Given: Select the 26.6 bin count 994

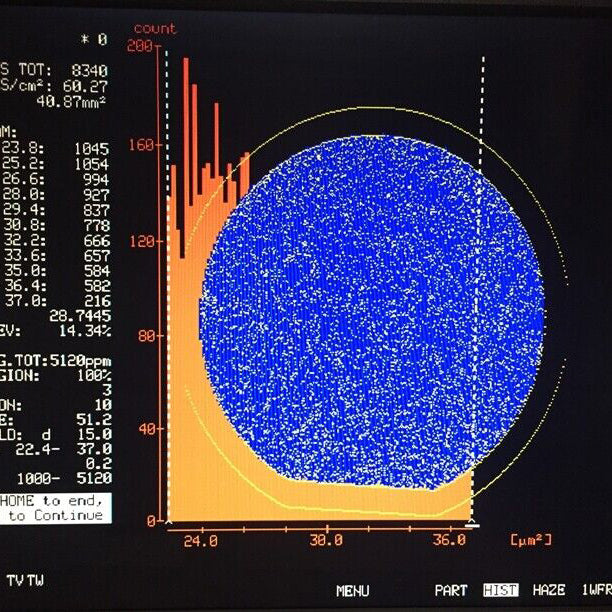Looking at the screenshot, I should tap(96, 180).
